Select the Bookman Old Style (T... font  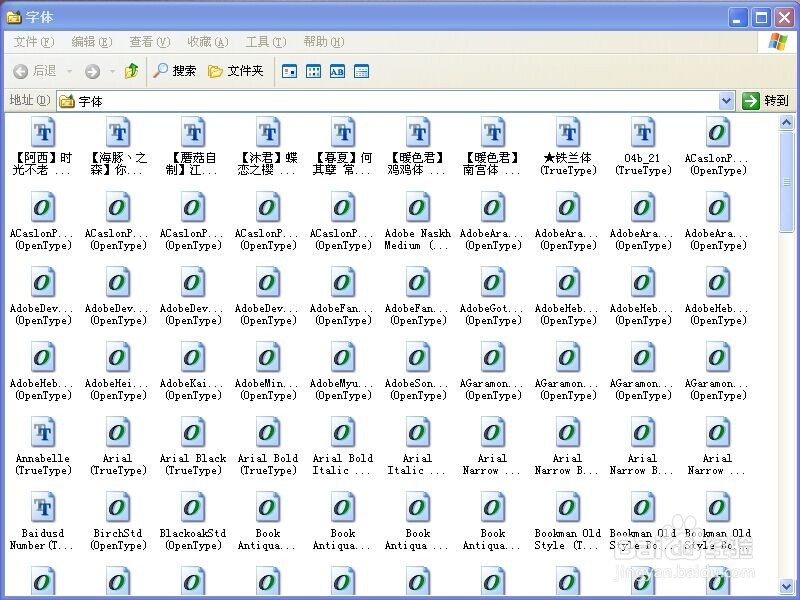coord(568,521)
